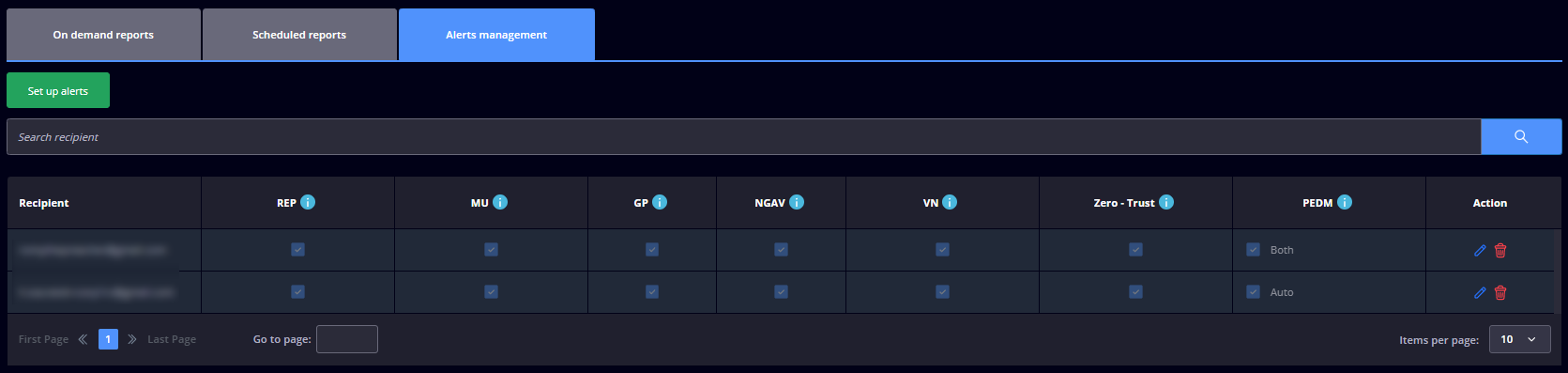Click the Zero - Trust info icon

click(1166, 202)
